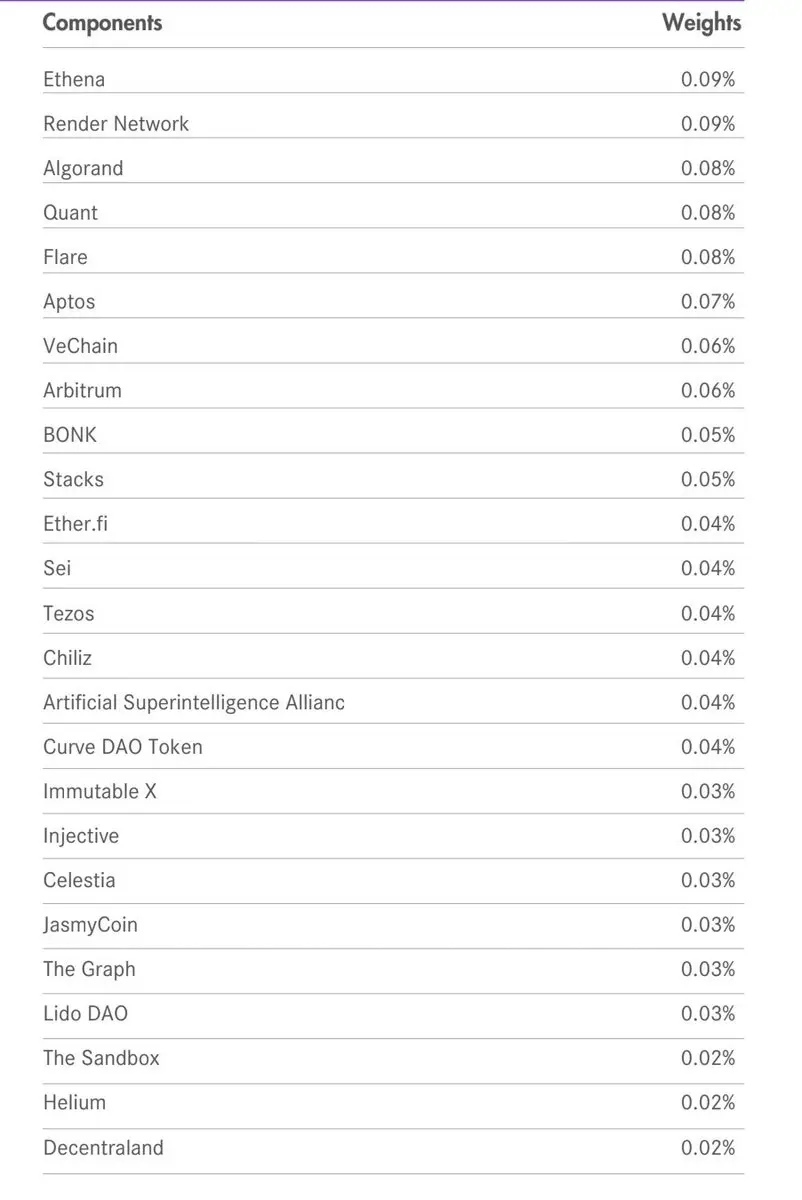Select Arbitrum in the list
The image size is (802, 1200).
coord(82,391)
